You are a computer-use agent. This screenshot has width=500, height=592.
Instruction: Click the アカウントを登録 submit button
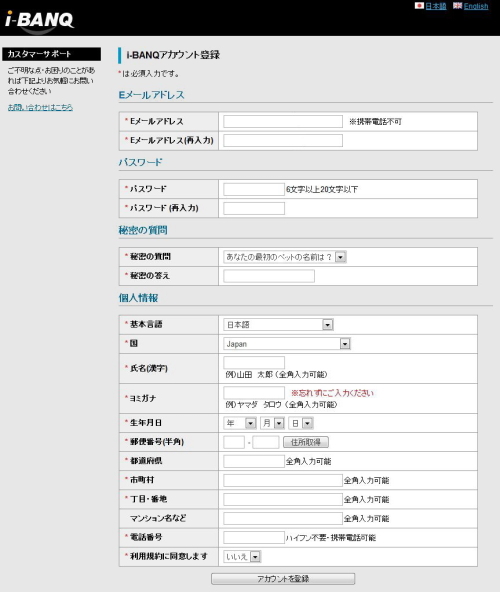tap(283, 579)
